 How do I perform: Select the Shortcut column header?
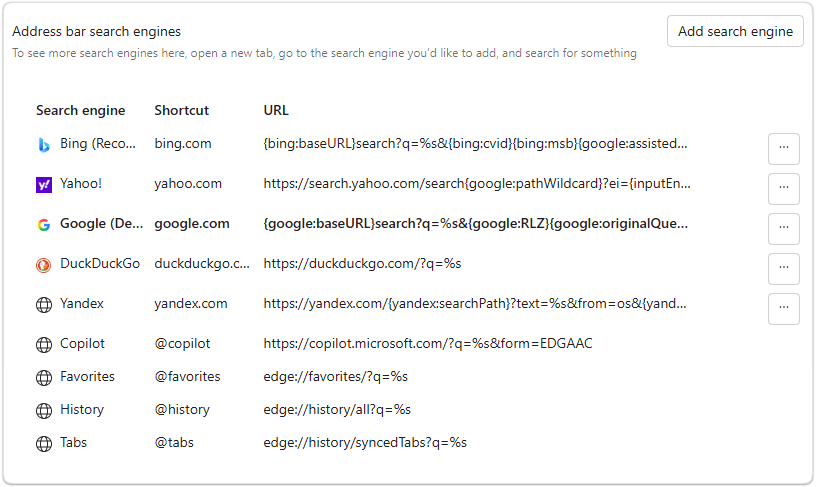(x=182, y=110)
